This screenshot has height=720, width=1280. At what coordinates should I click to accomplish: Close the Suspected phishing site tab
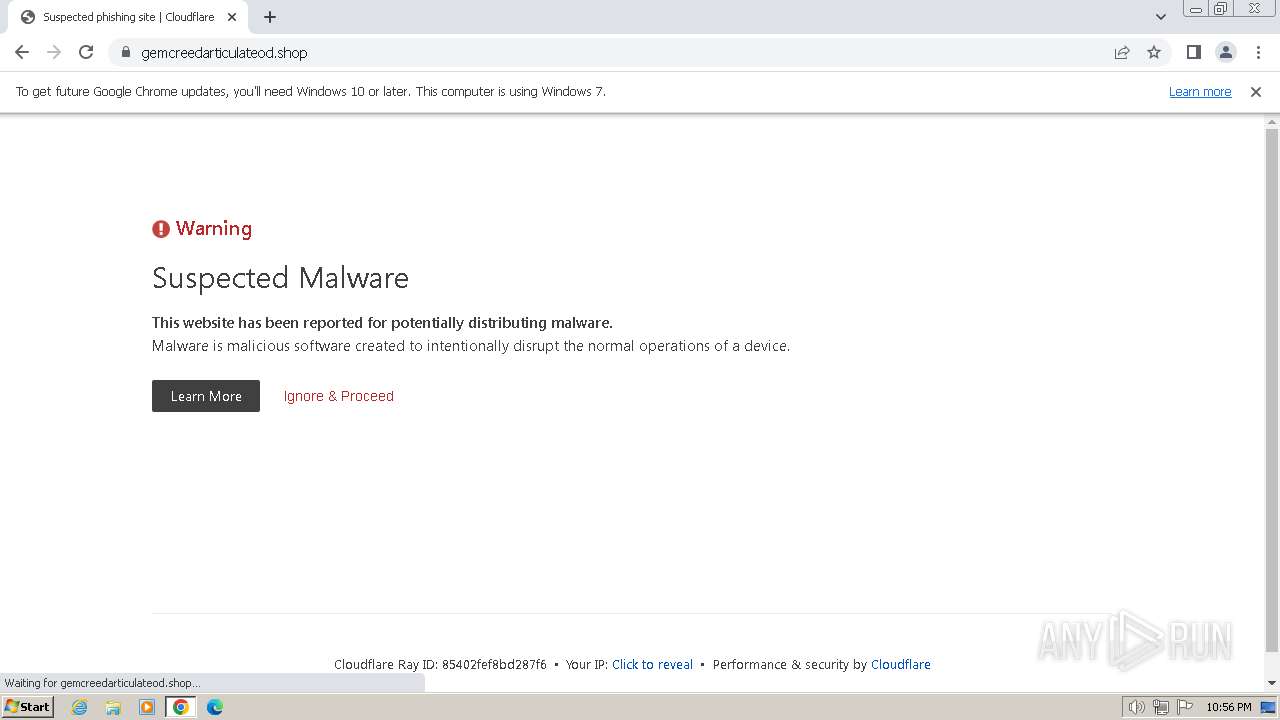(232, 17)
